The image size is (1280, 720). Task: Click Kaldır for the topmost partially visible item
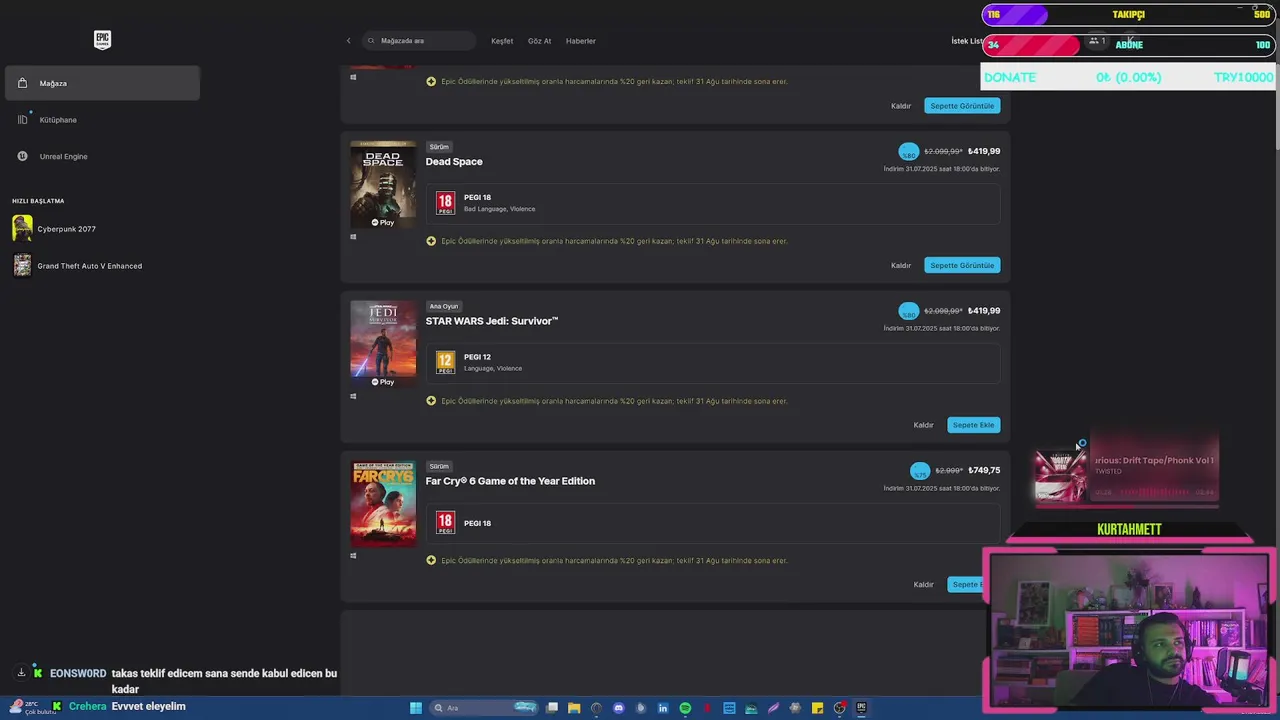pos(901,106)
